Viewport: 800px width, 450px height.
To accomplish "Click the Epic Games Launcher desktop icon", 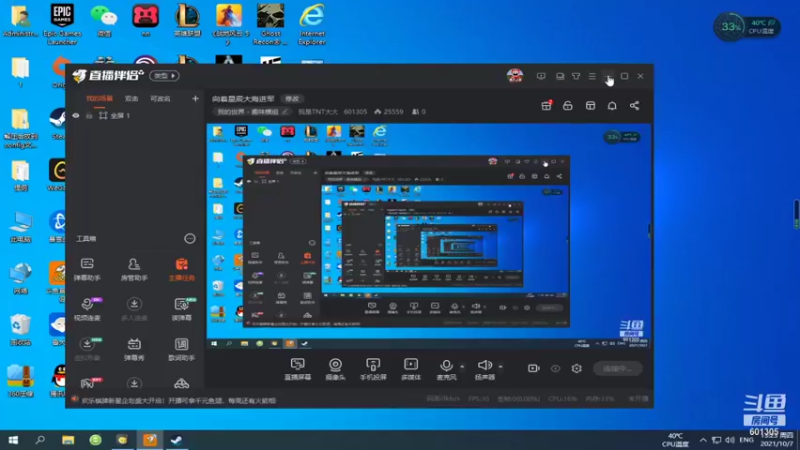I will 62,24.
